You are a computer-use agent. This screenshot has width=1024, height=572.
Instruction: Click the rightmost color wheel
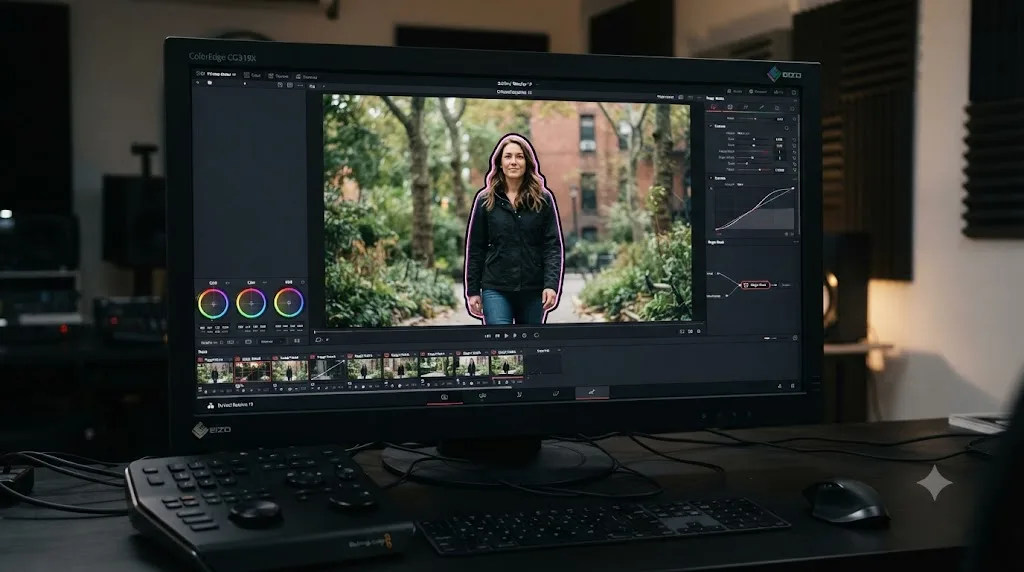tap(289, 302)
